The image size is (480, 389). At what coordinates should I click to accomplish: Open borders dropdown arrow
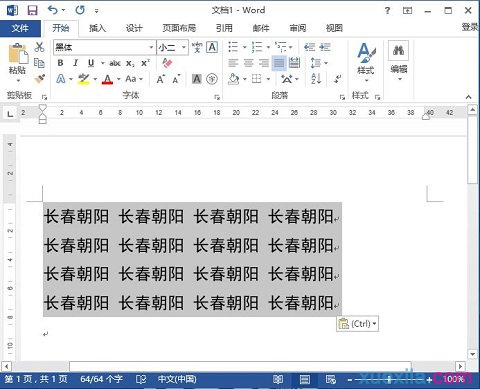click(268, 79)
